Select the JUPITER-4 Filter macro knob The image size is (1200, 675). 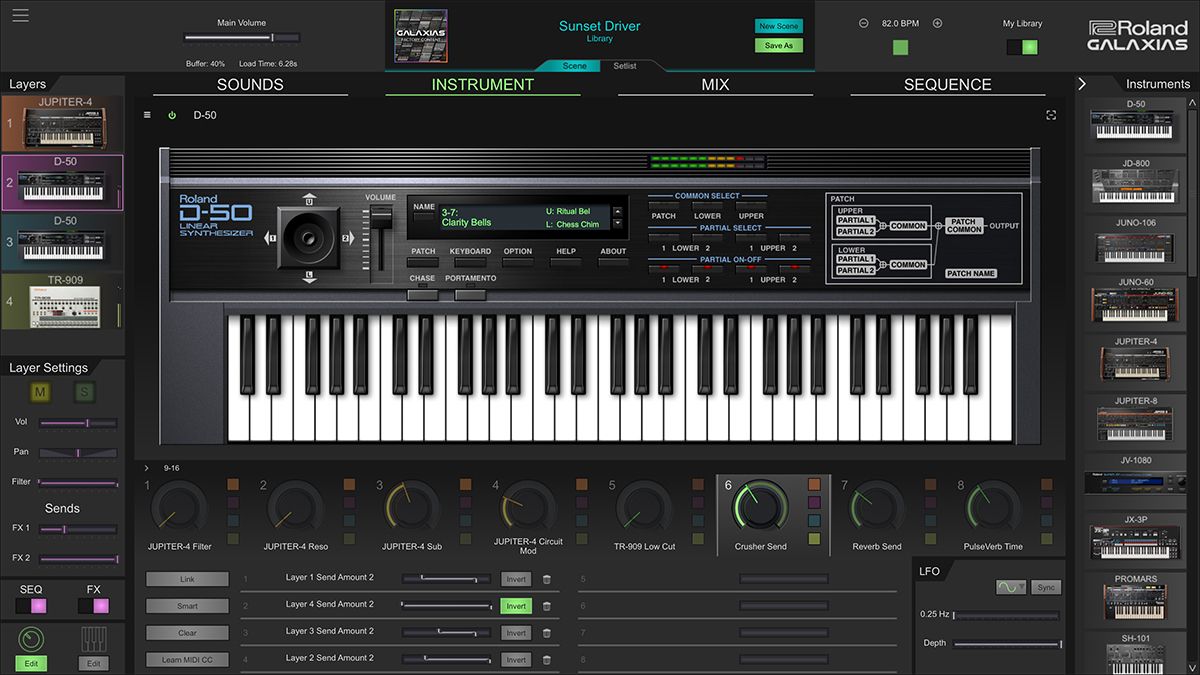[181, 506]
